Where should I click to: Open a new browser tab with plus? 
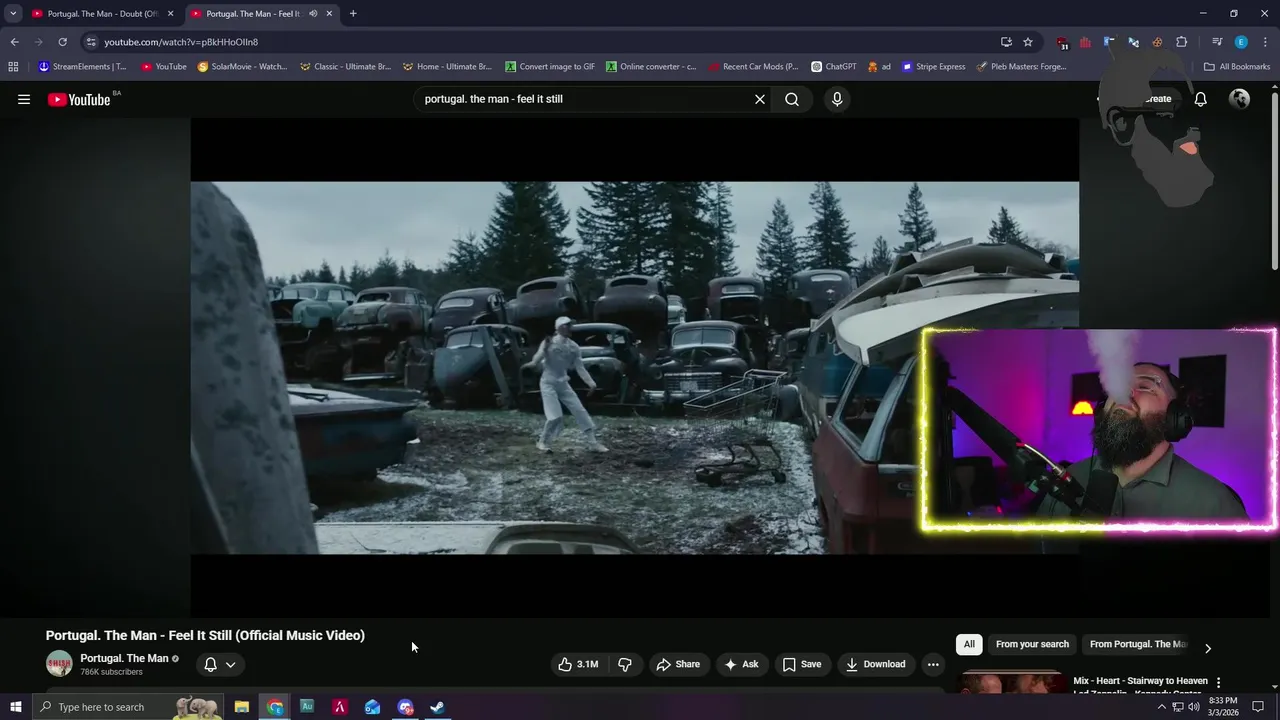[x=353, y=14]
